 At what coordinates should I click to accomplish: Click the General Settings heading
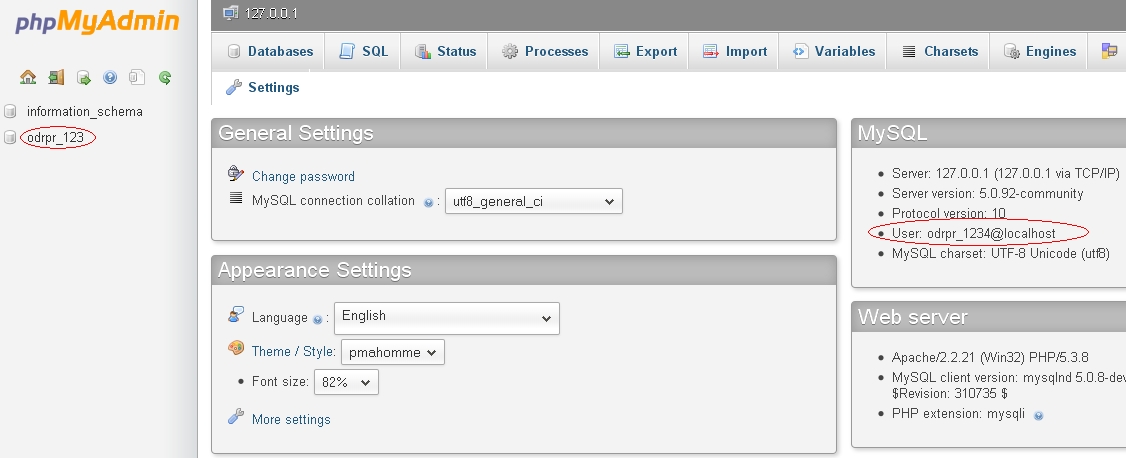(x=296, y=133)
